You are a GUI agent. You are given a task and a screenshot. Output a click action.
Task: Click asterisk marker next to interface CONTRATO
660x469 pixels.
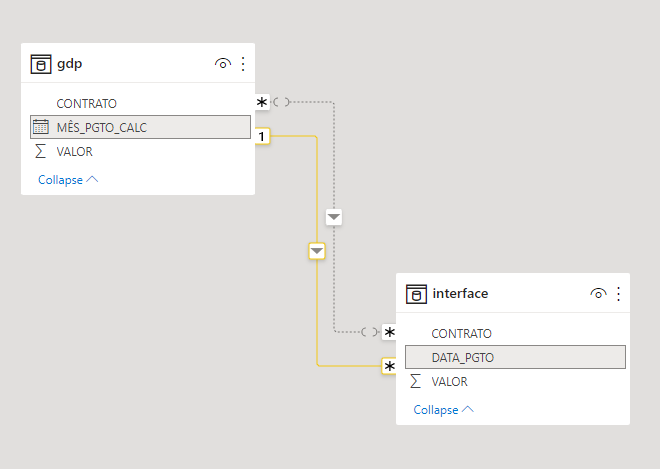click(389, 332)
